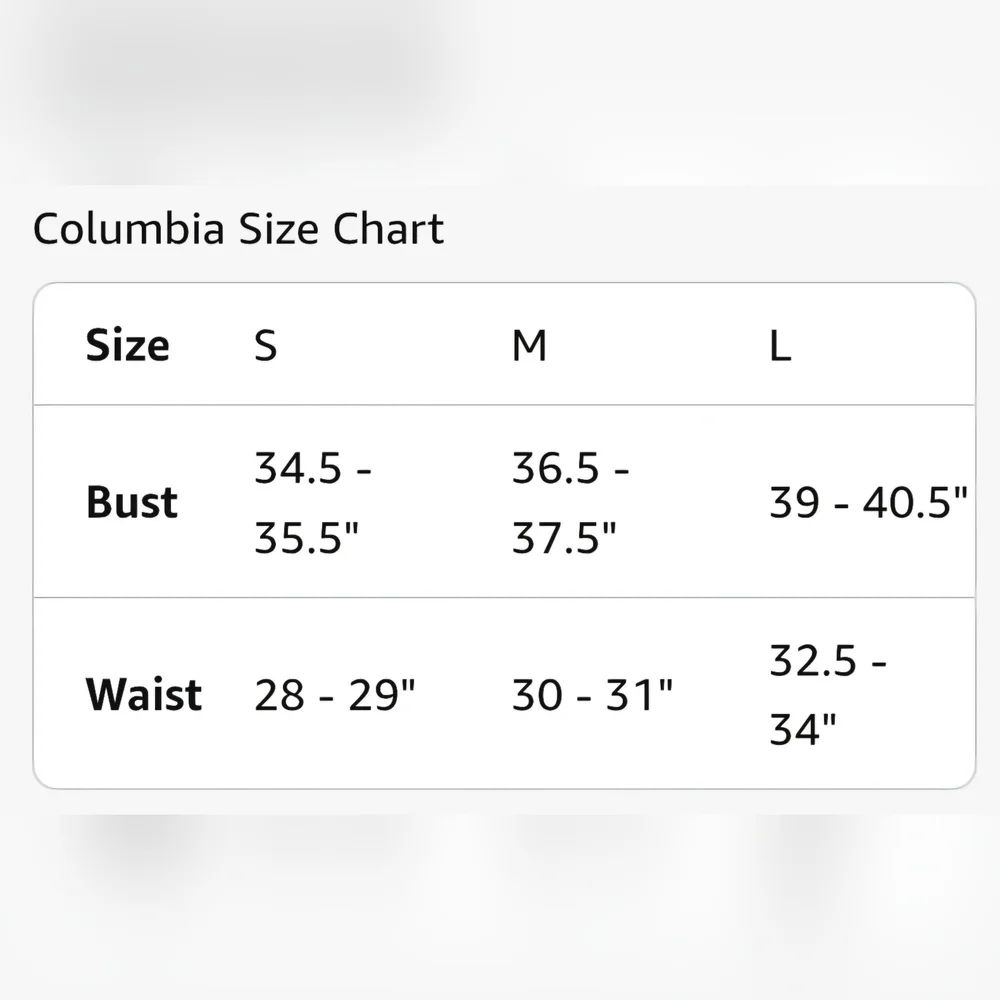Screen dimensions: 1000x1000
Task: Select the 35.5" value under small bust
Action: click(x=306, y=540)
